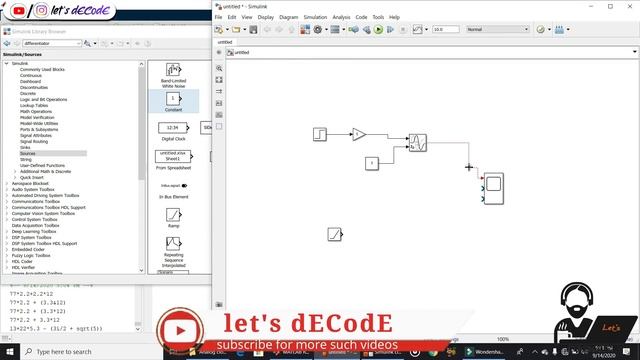640x360 pixels.
Task: Click the green Run simulation button
Action: (x=378, y=29)
